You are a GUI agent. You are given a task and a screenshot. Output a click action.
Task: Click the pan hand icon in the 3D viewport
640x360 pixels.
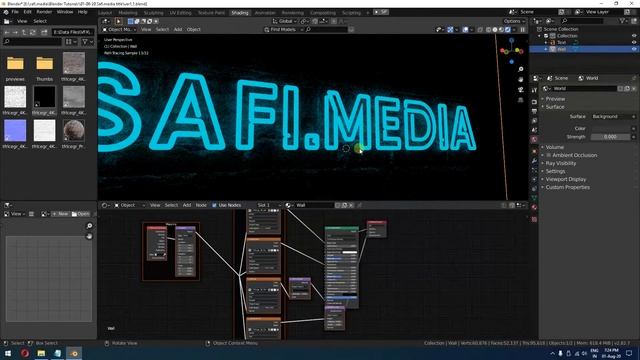[520, 80]
